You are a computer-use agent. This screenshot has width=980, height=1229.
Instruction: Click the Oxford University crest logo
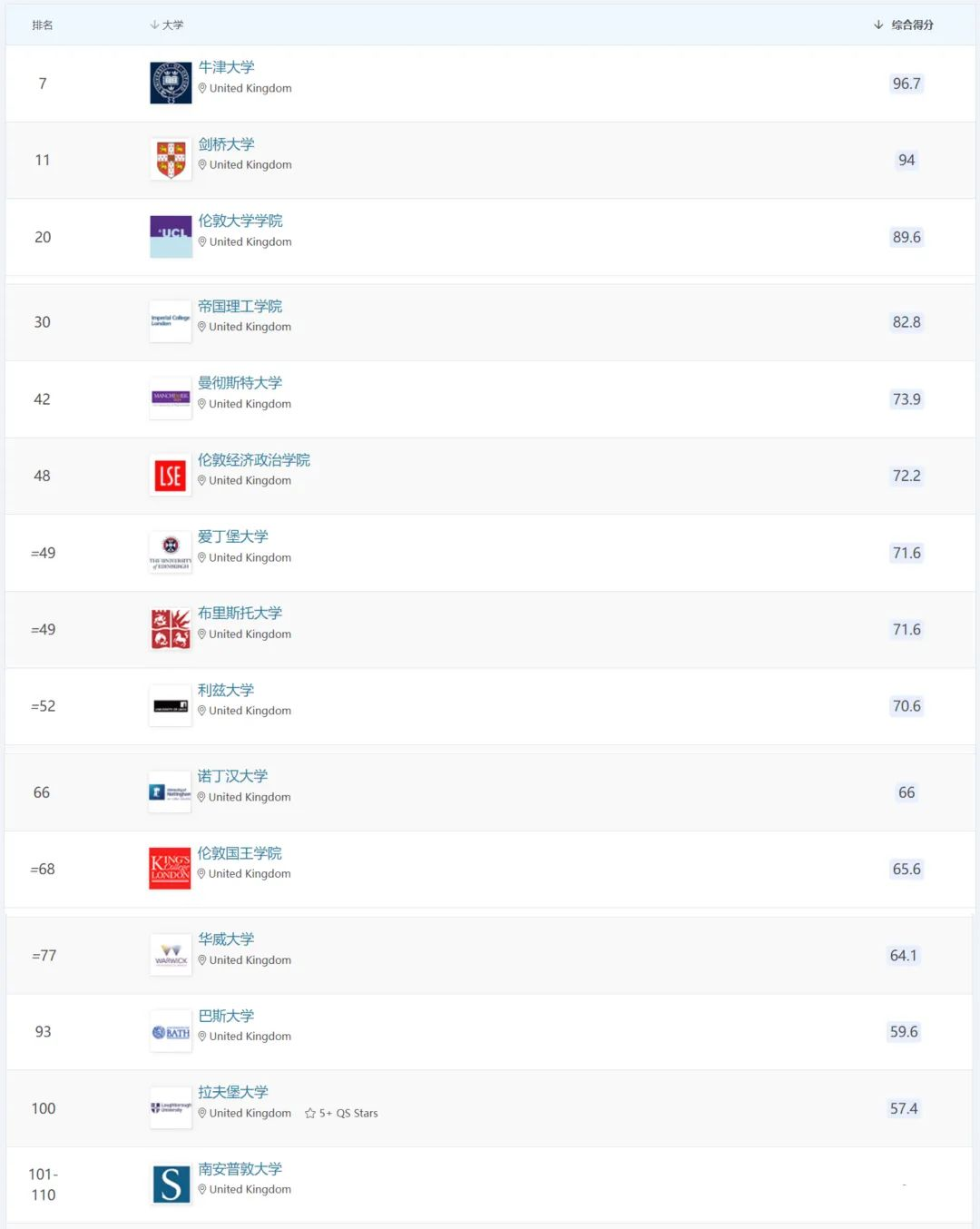171,84
